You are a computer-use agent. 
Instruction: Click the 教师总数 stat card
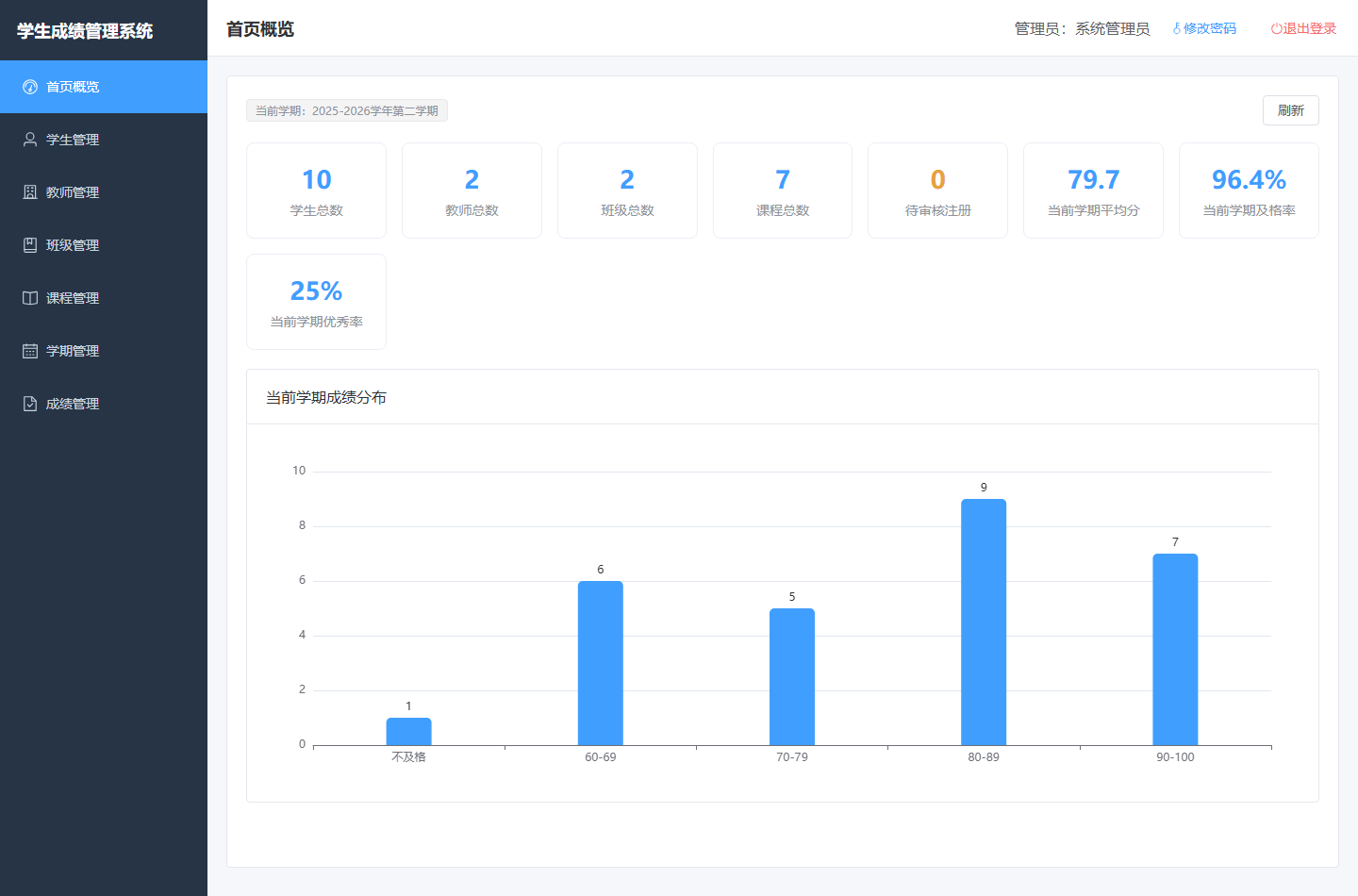click(x=472, y=191)
